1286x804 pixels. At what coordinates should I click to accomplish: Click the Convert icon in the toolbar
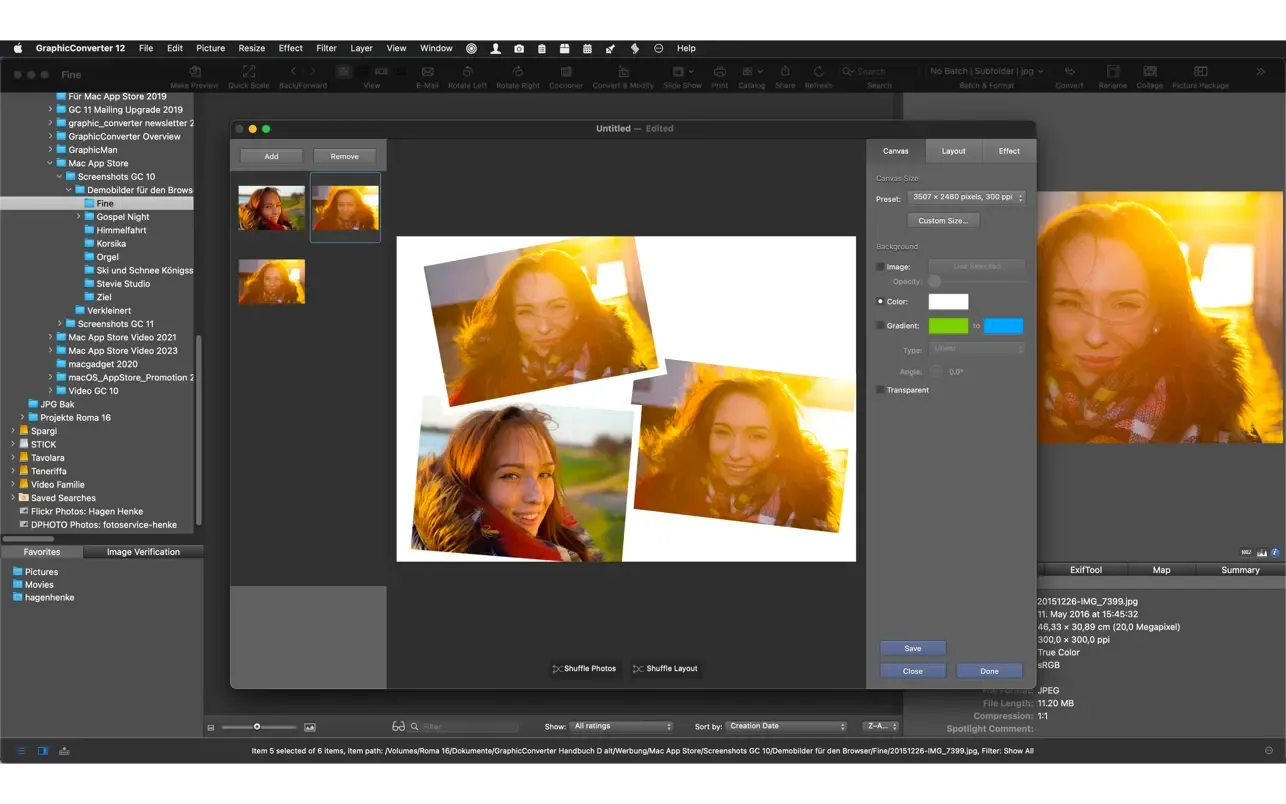[1069, 72]
